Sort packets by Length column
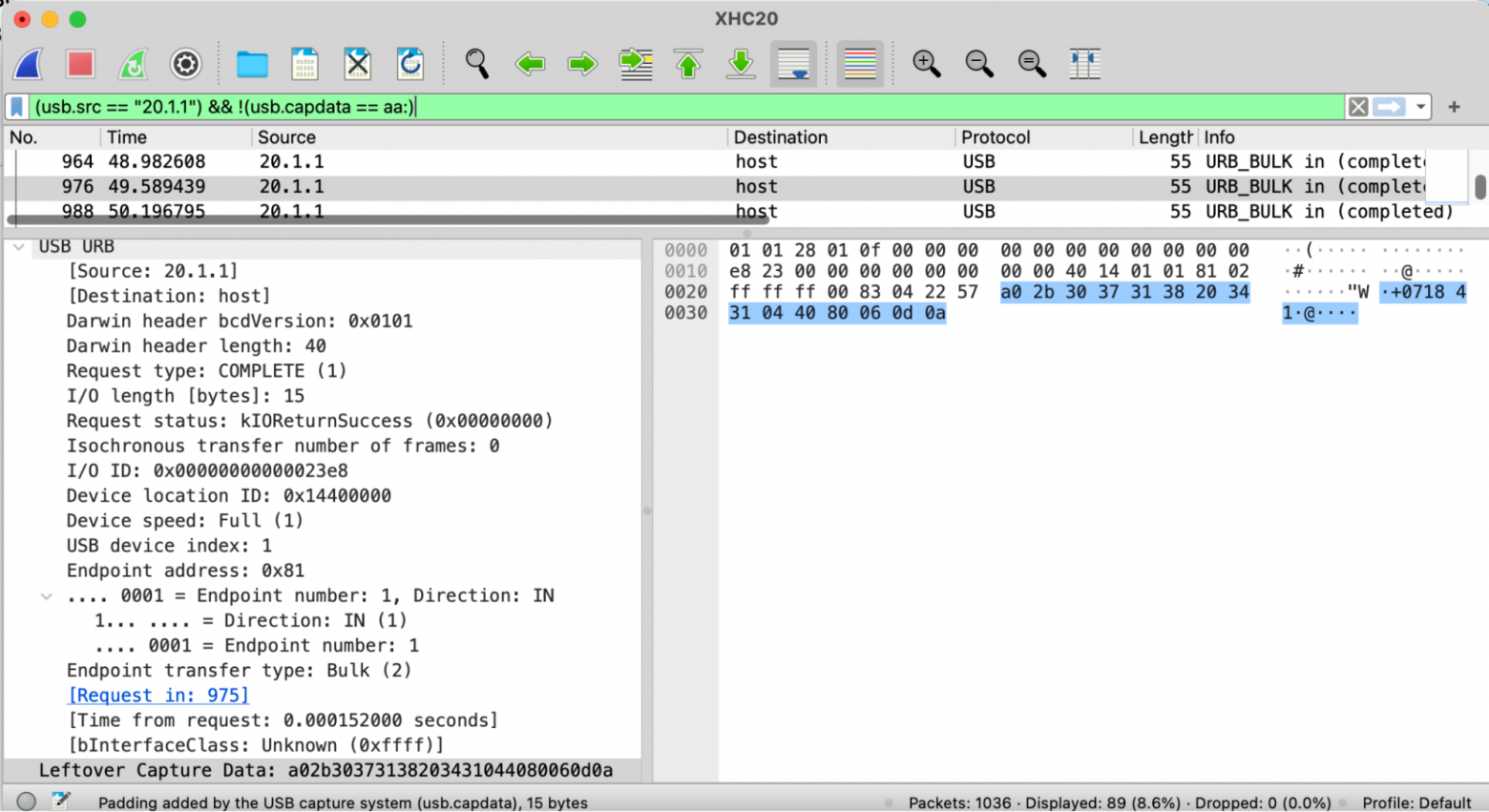 pos(1165,137)
